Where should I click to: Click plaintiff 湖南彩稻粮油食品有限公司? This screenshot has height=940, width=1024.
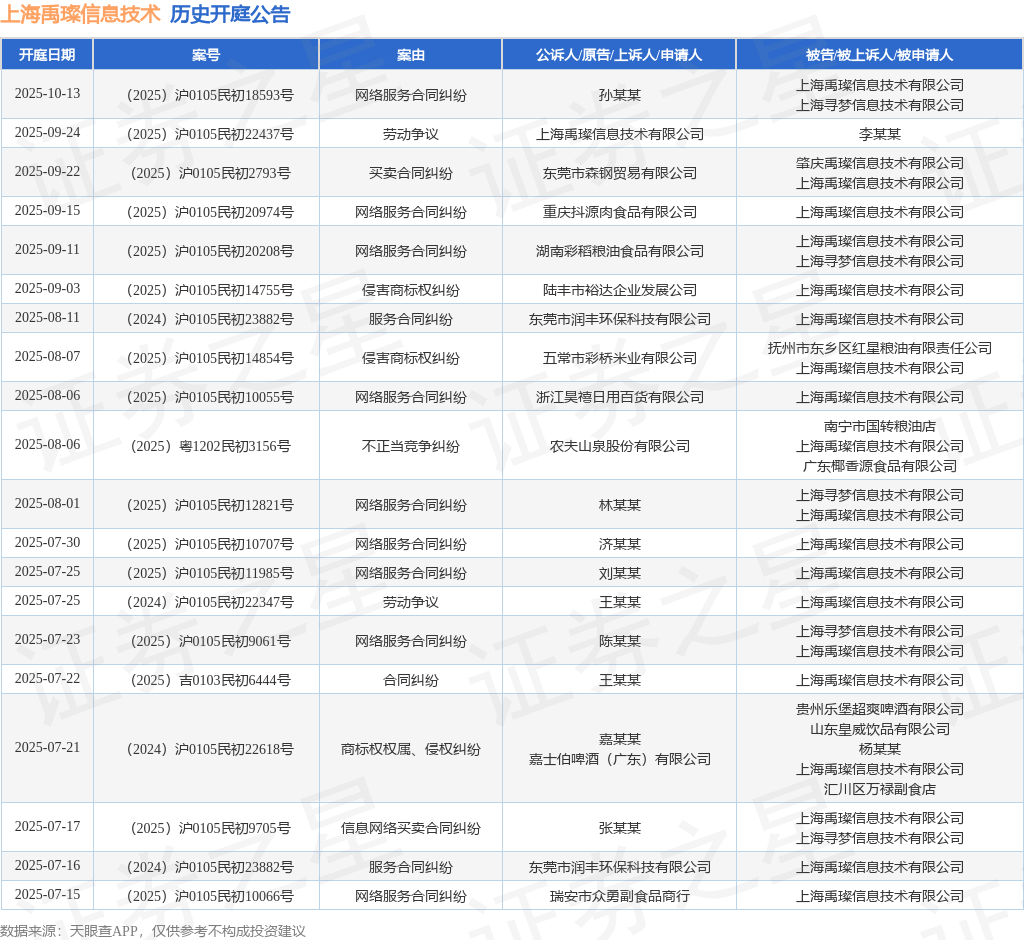(x=619, y=251)
